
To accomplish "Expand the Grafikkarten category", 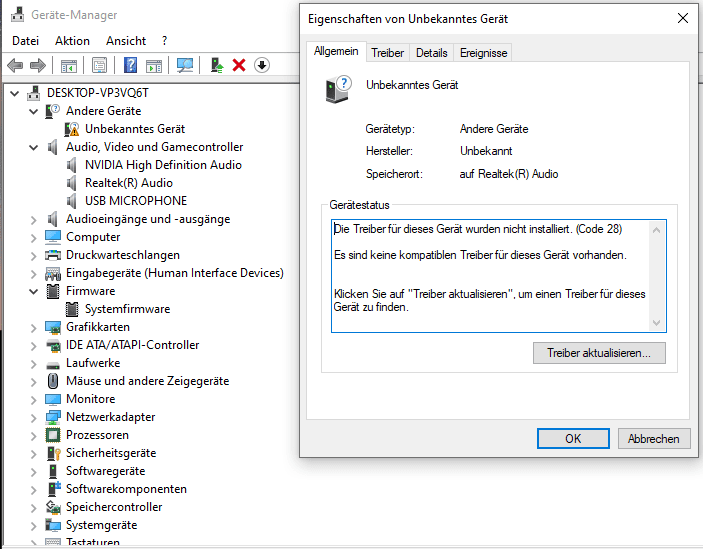I will pos(34,328).
